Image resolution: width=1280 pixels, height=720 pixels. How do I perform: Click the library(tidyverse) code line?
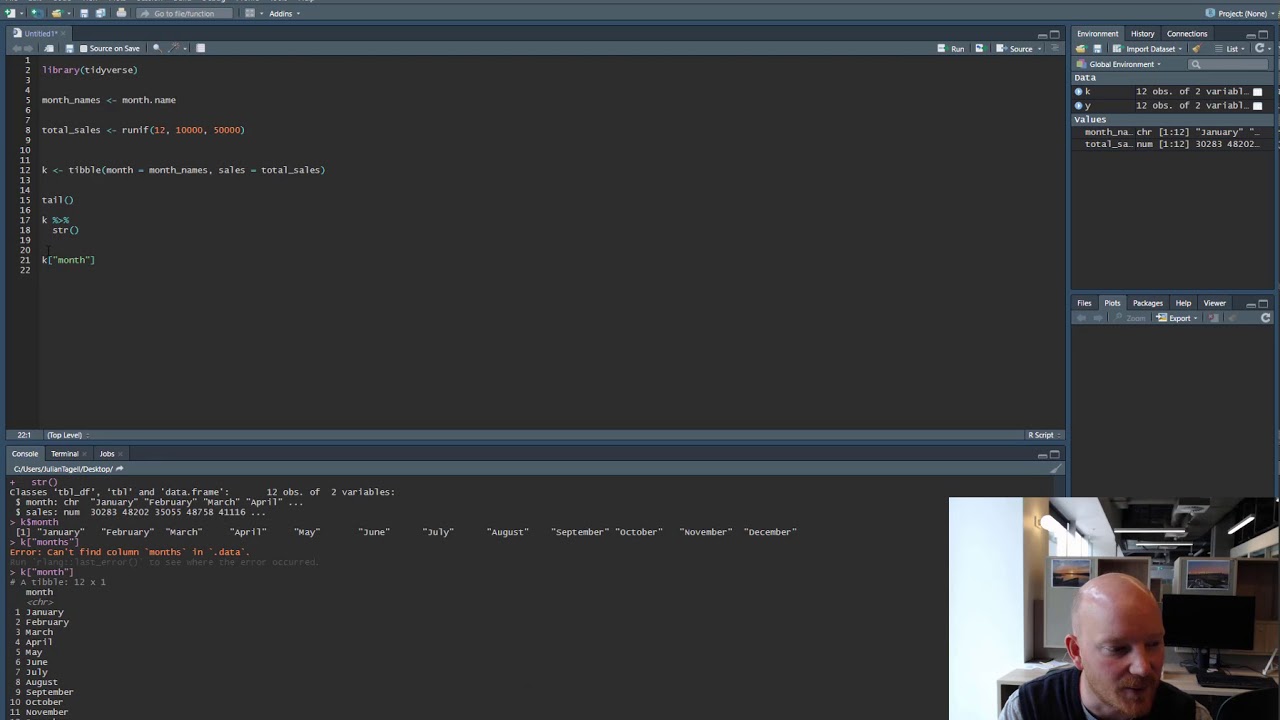click(89, 70)
